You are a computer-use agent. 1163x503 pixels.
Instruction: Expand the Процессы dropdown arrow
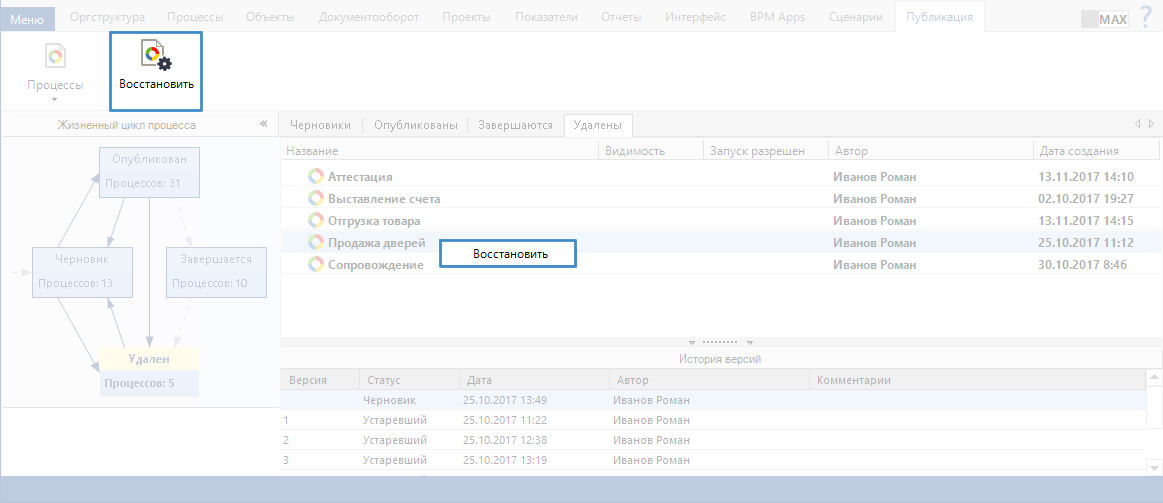[x=55, y=99]
